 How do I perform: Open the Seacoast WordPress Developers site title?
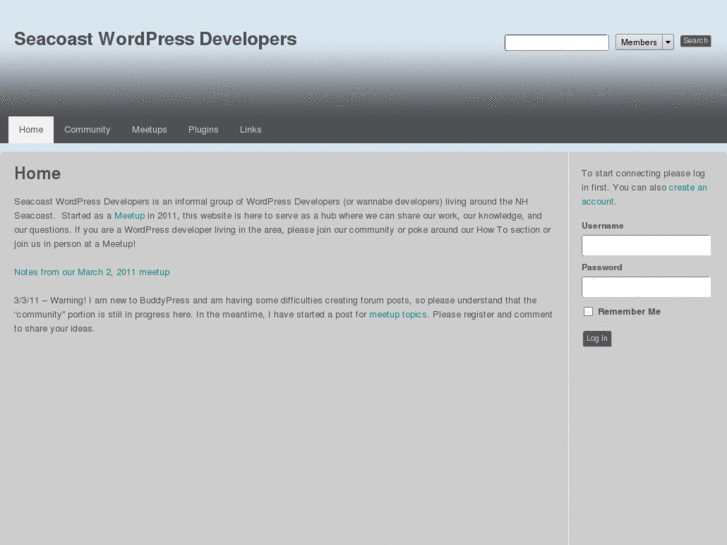(x=155, y=39)
